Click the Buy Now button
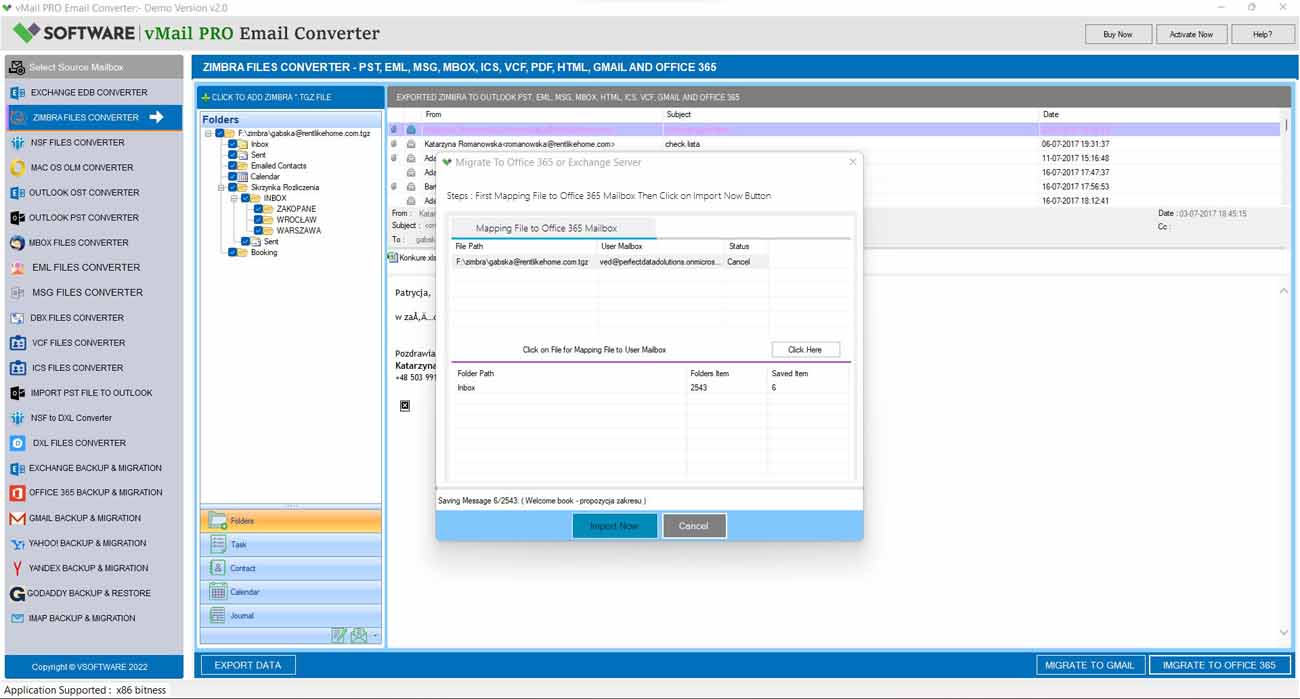Viewport: 1300px width, 699px height. [1117, 34]
